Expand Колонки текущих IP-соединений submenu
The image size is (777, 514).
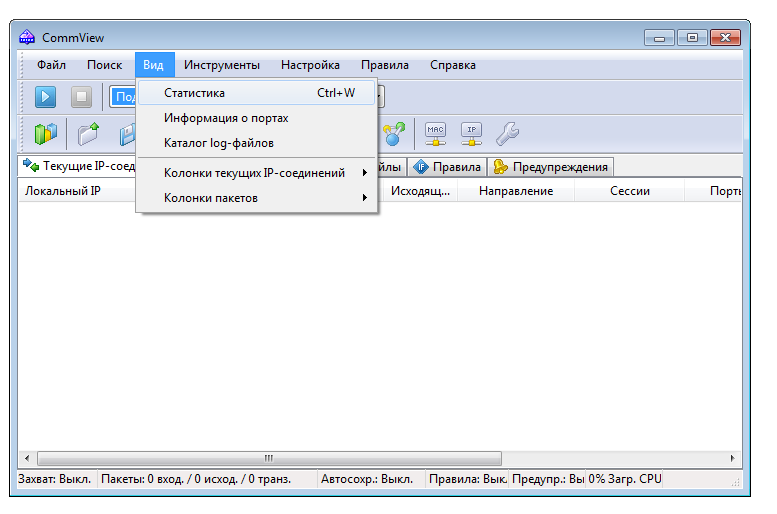(256, 173)
